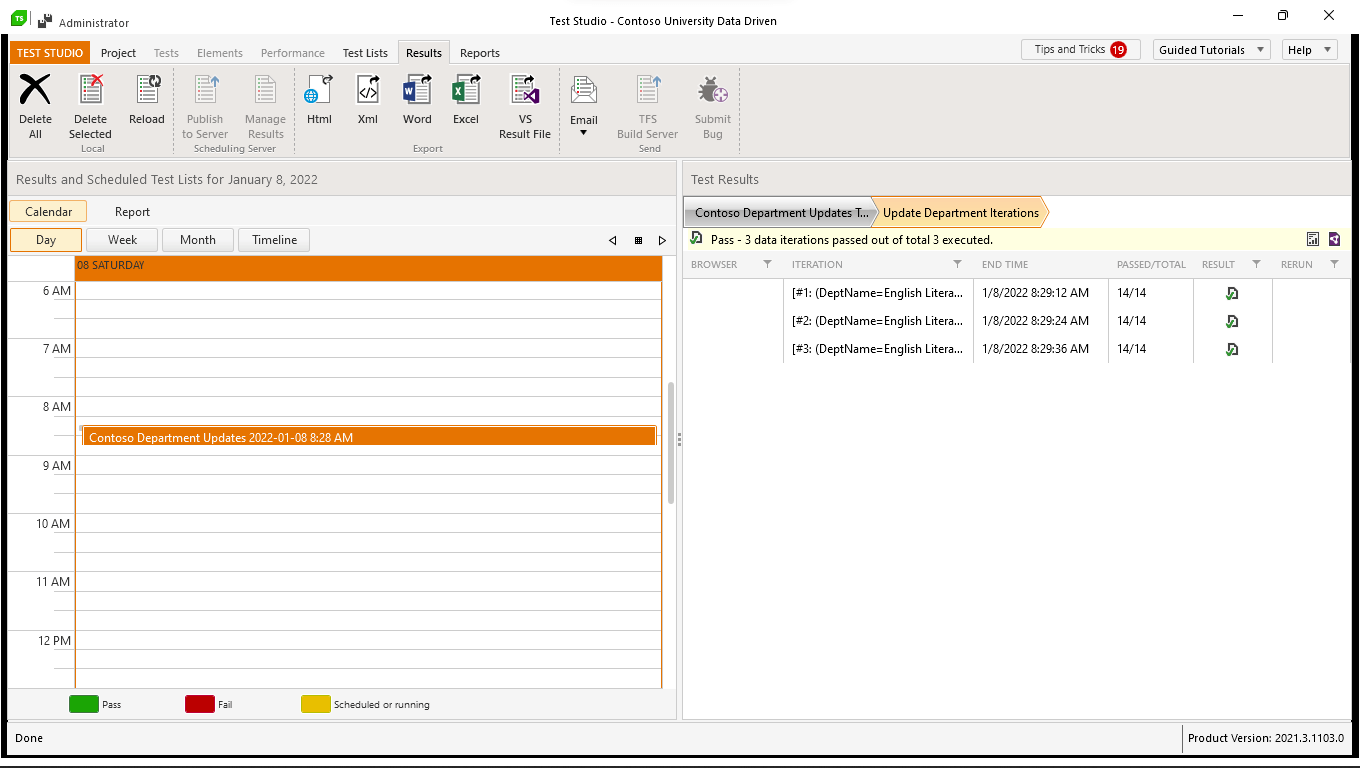The width and height of the screenshot is (1360, 768).
Task: Switch calendar to Week view
Action: (122, 240)
